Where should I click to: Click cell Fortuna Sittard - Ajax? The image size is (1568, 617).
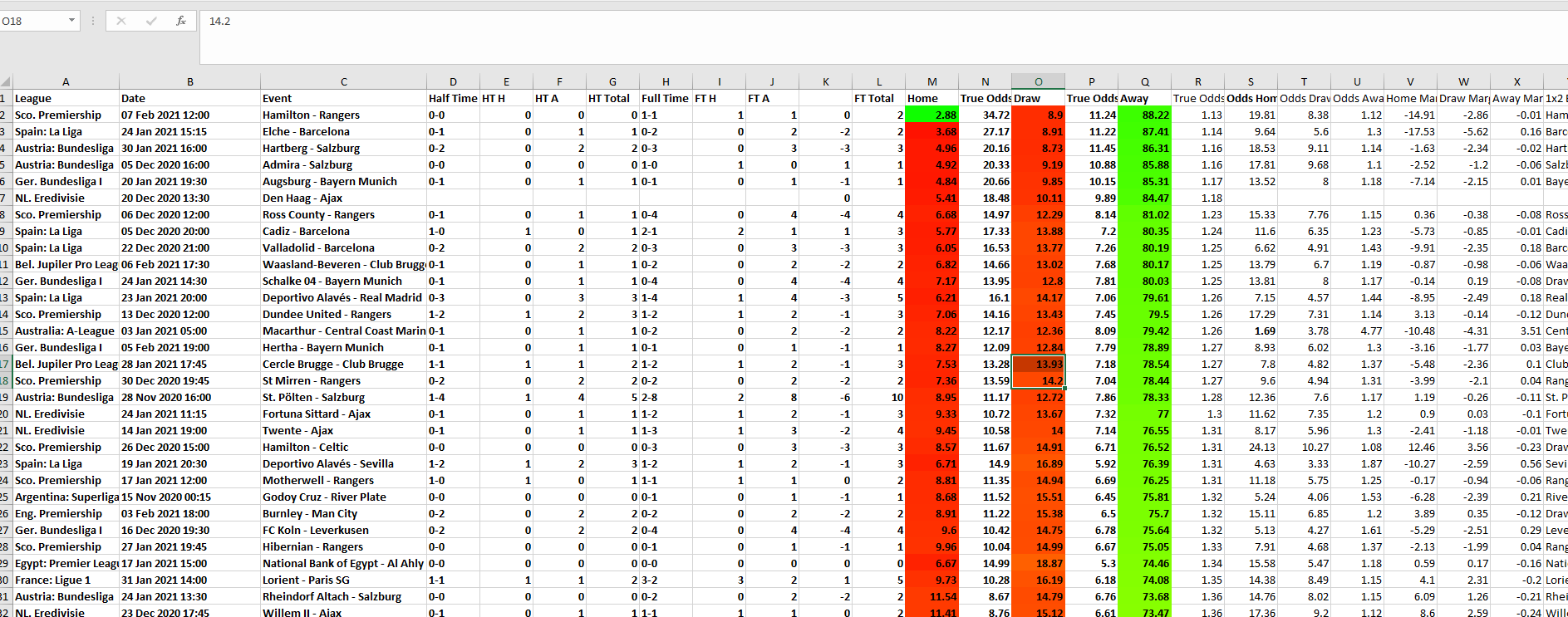coord(343,414)
